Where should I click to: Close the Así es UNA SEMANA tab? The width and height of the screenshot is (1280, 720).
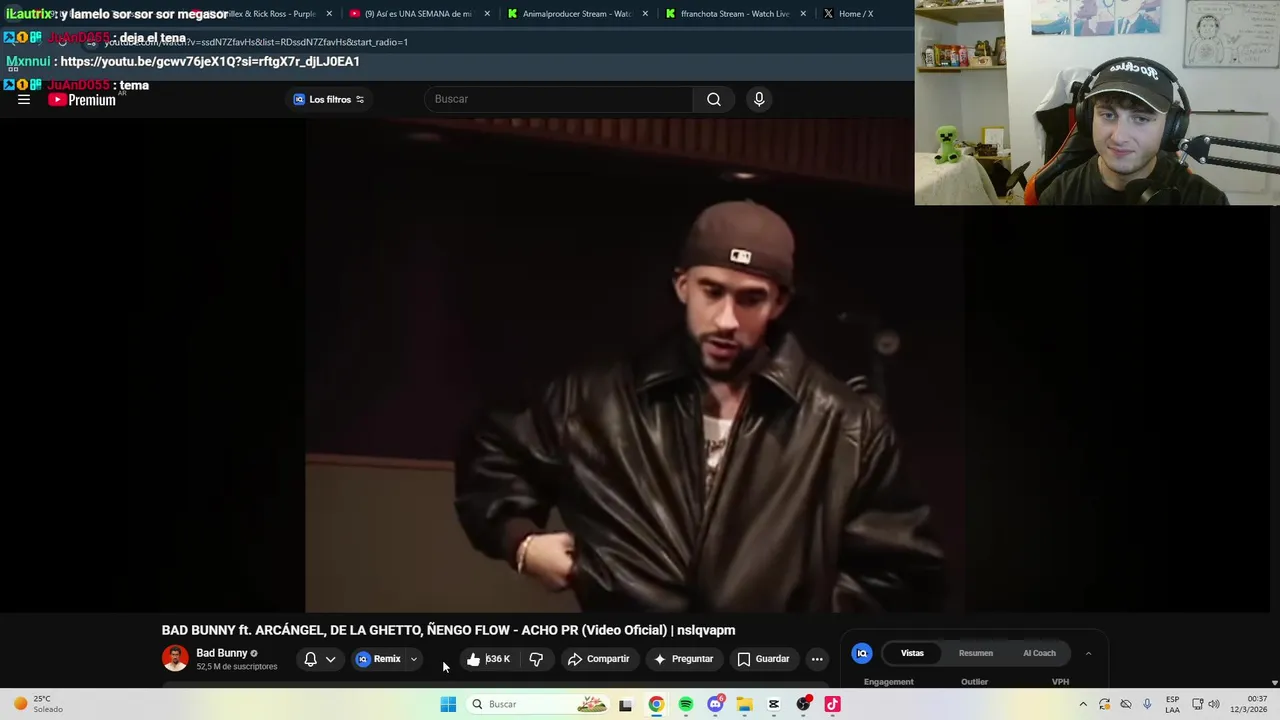pos(487,14)
